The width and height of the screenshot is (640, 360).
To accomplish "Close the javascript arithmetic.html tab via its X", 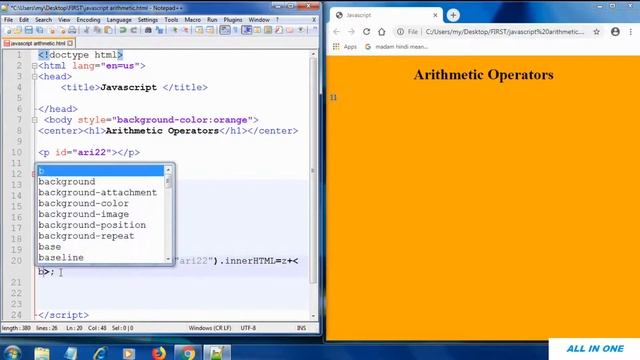I will pos(70,43).
